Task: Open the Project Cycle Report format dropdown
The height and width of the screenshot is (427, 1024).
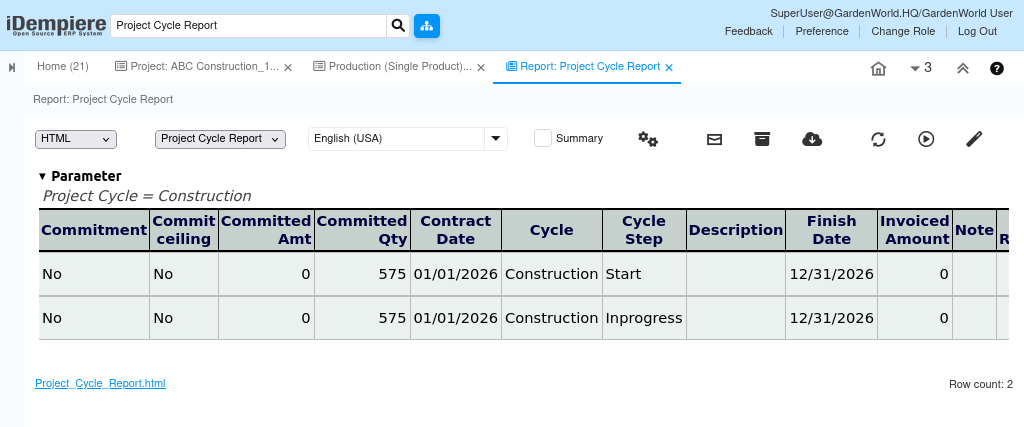Action: click(x=220, y=139)
